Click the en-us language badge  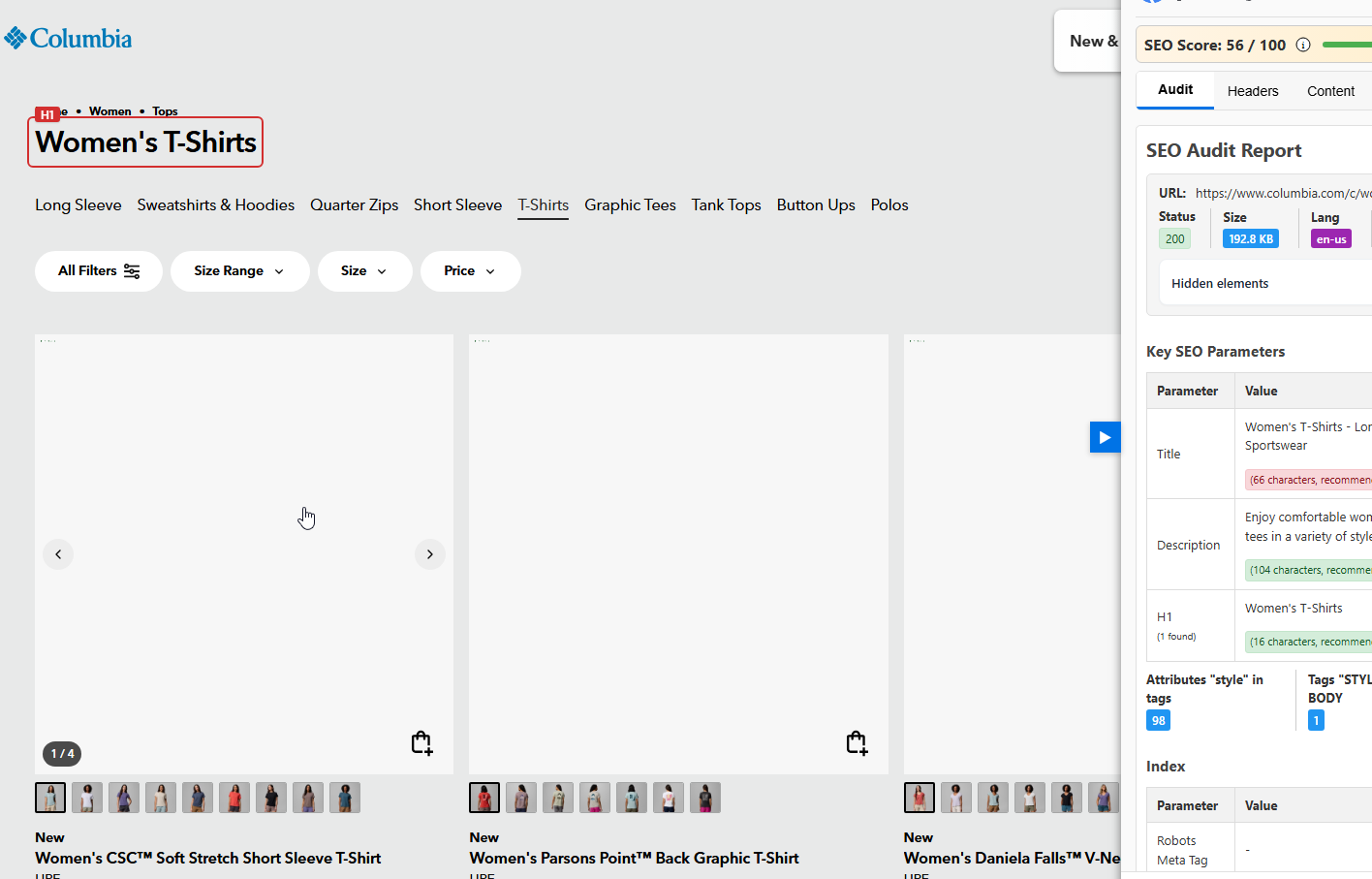[x=1331, y=239]
